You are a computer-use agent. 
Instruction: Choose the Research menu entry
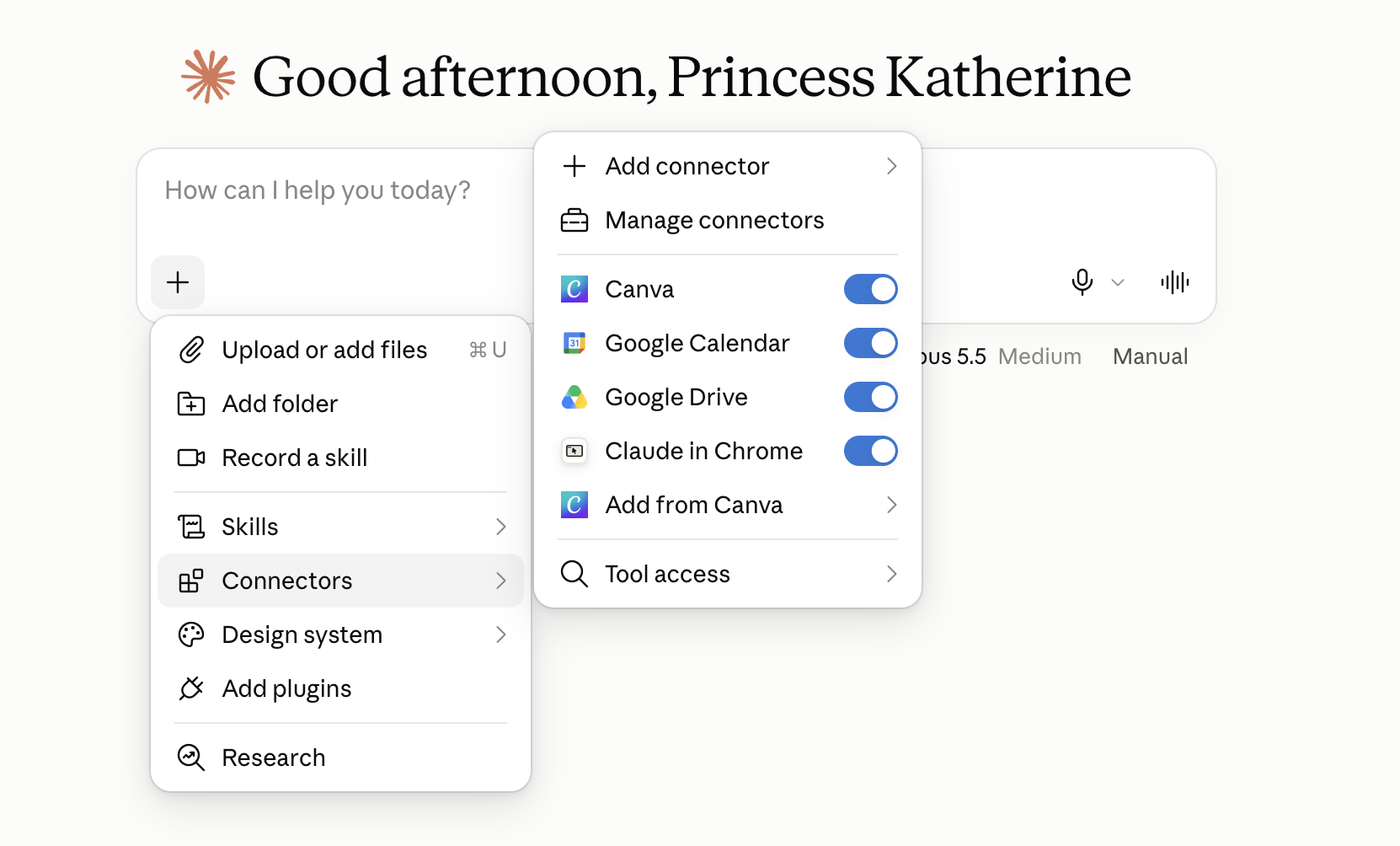(x=340, y=758)
